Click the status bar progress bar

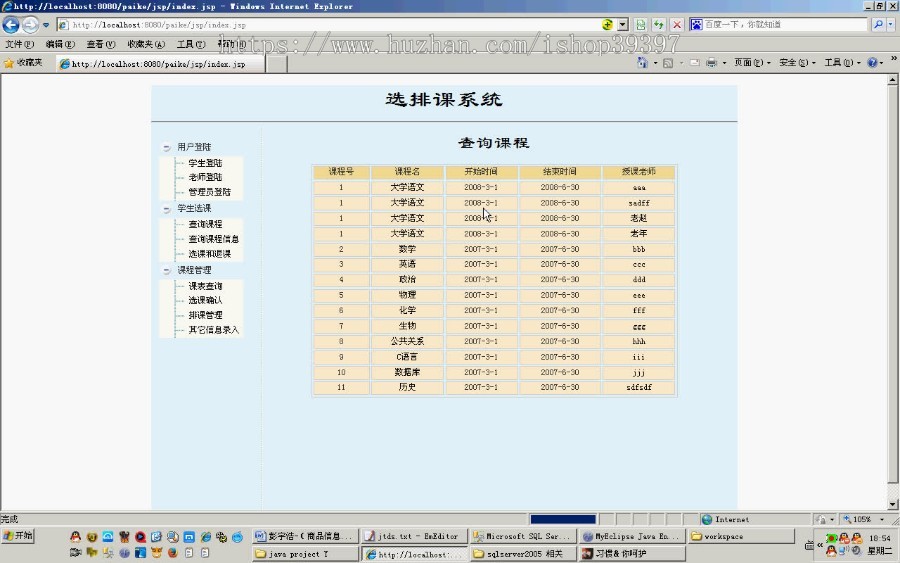point(562,519)
